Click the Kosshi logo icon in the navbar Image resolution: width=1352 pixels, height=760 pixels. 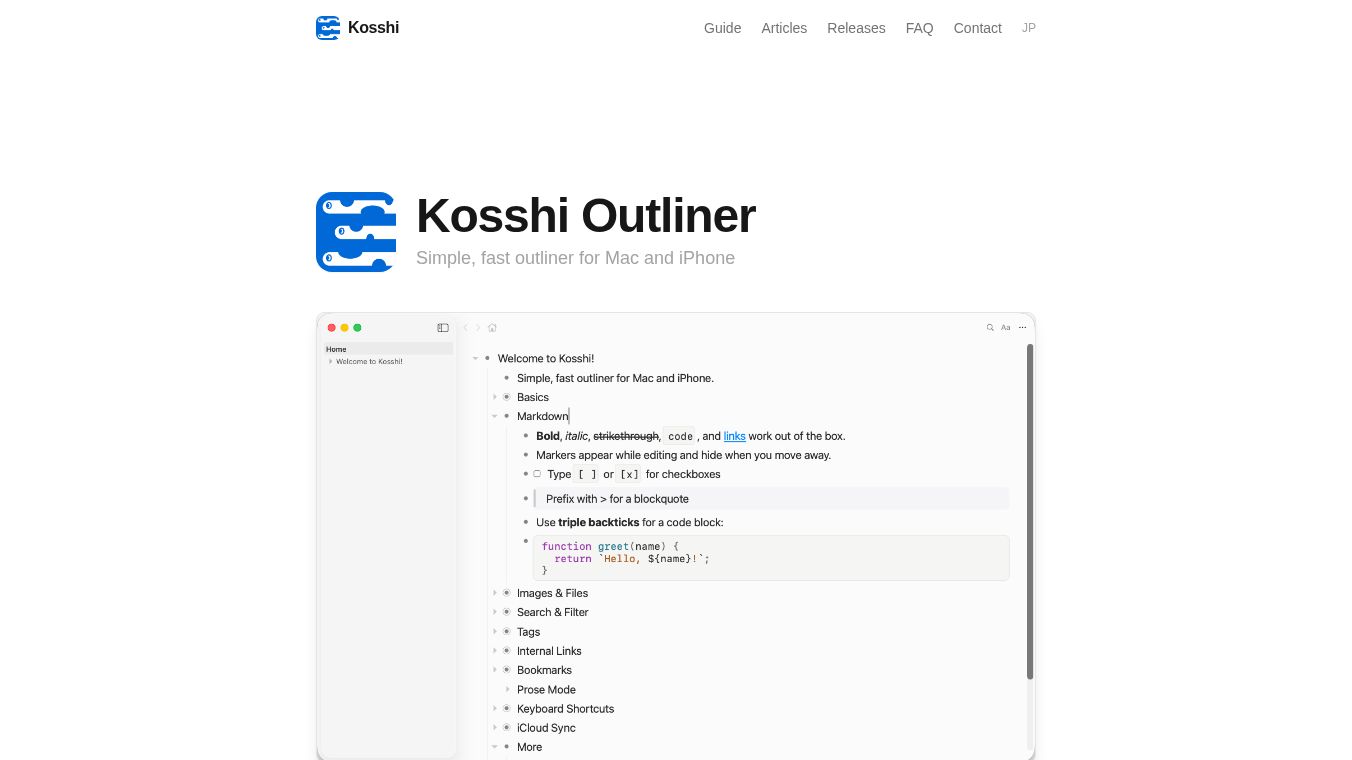328,28
